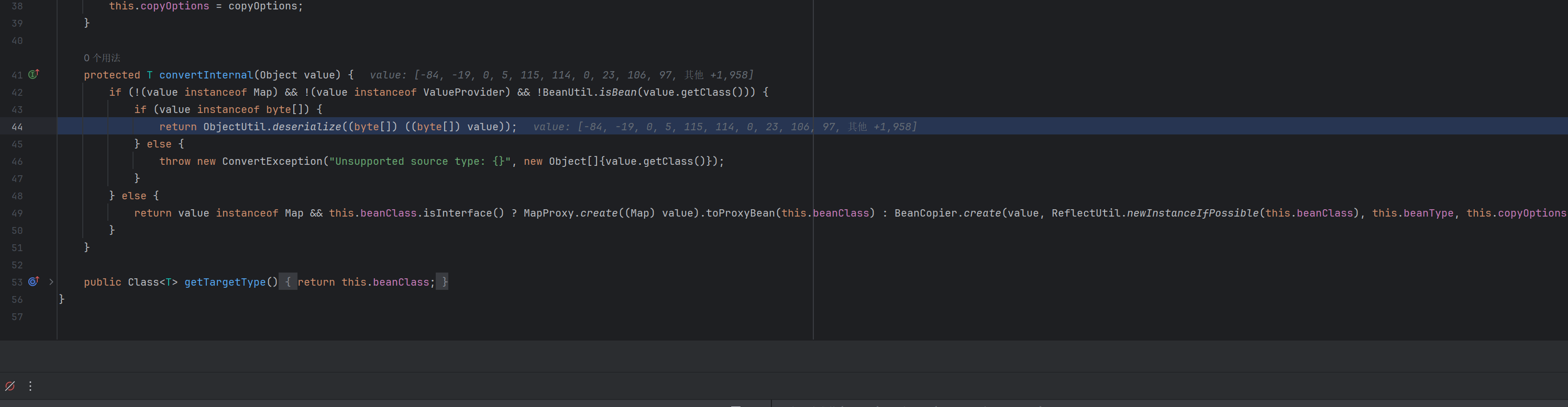Screen dimensions: 1568x407
Task: Click the isBean method call
Action: (618, 92)
